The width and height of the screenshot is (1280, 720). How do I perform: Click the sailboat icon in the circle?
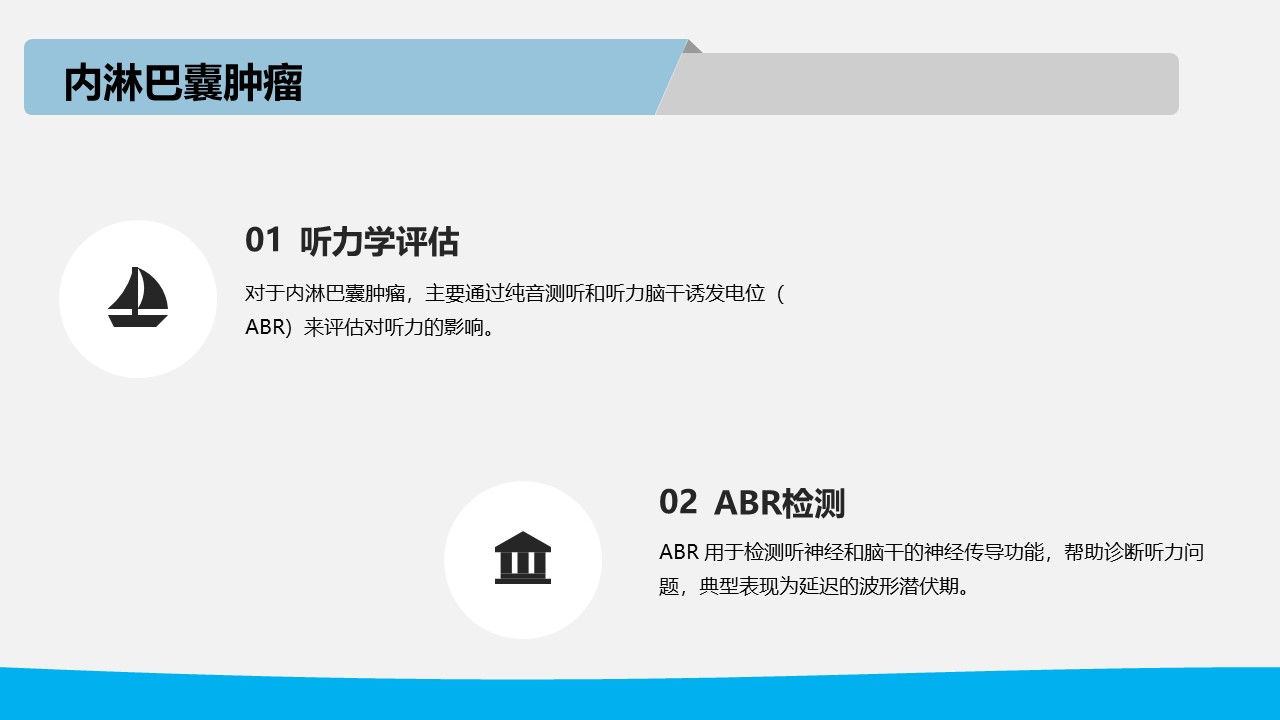click(x=138, y=297)
